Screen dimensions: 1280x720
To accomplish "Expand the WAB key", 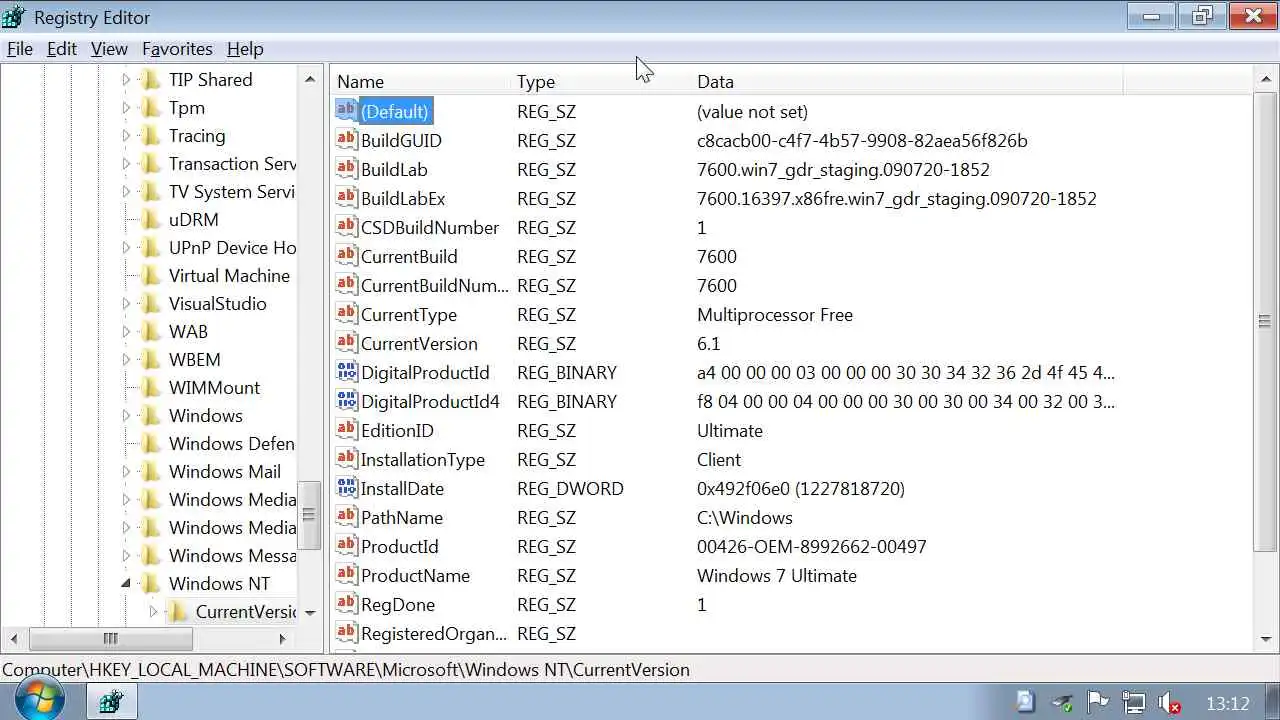I will pos(126,331).
